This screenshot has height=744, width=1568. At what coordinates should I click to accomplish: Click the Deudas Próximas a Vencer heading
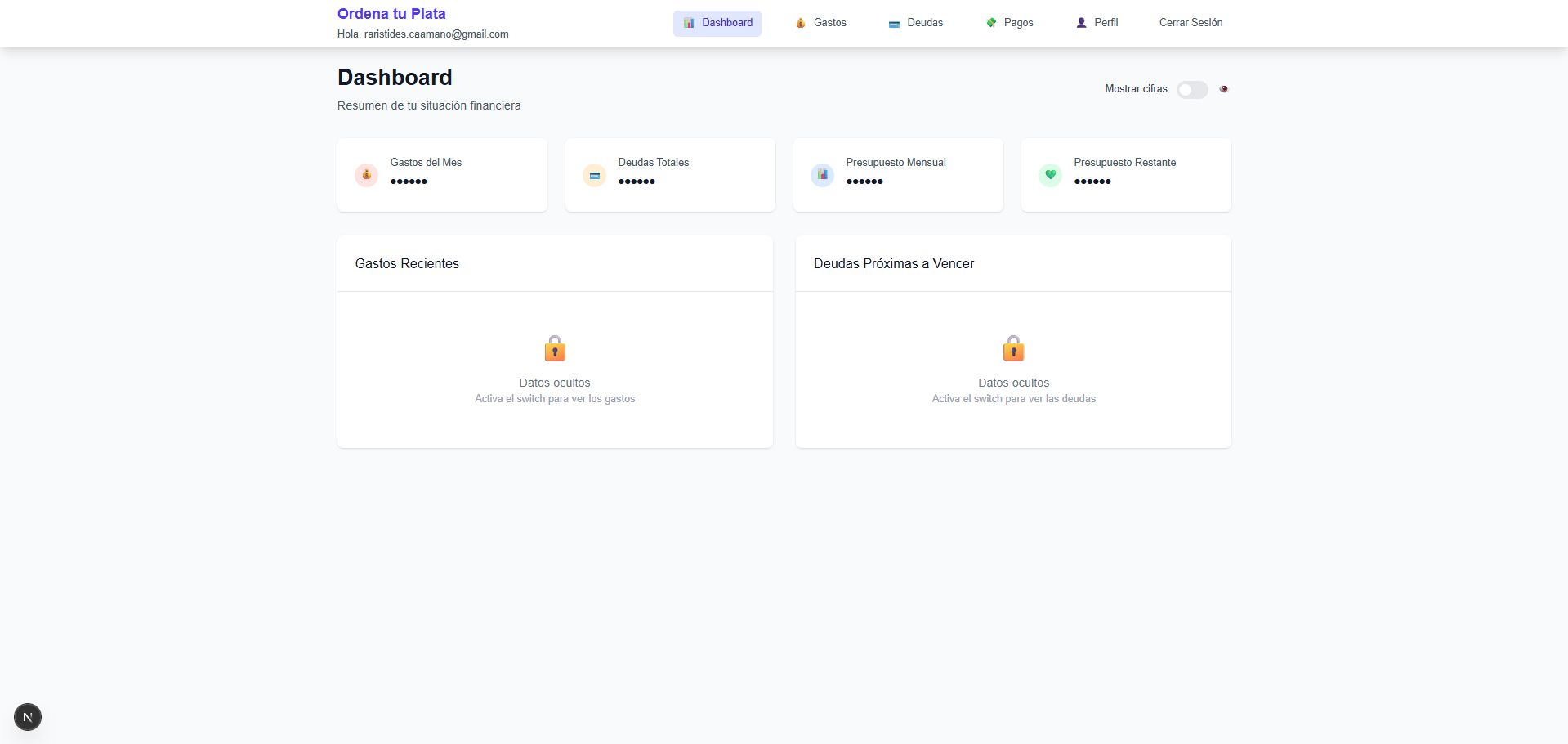pyautogui.click(x=893, y=263)
